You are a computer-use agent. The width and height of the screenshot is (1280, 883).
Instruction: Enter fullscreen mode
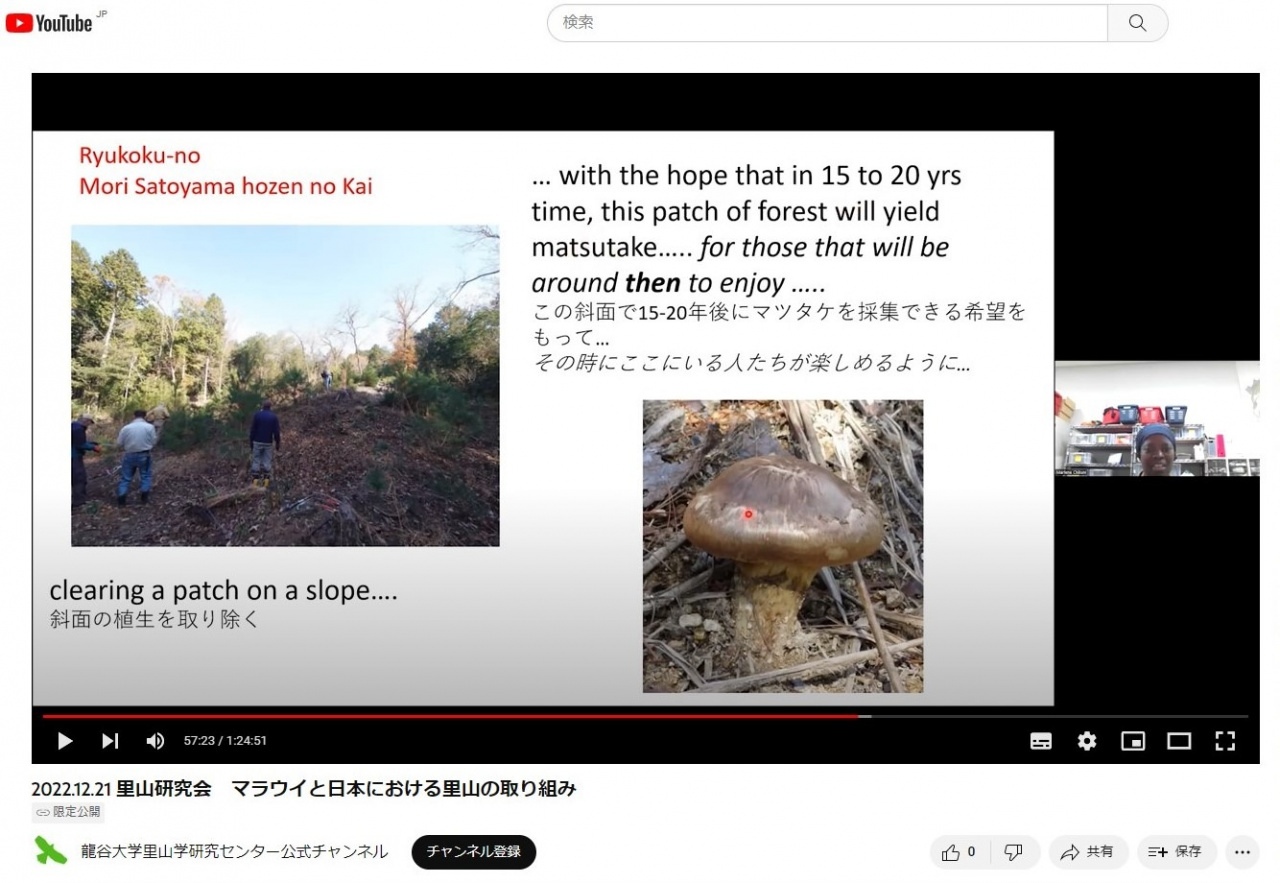(1225, 741)
